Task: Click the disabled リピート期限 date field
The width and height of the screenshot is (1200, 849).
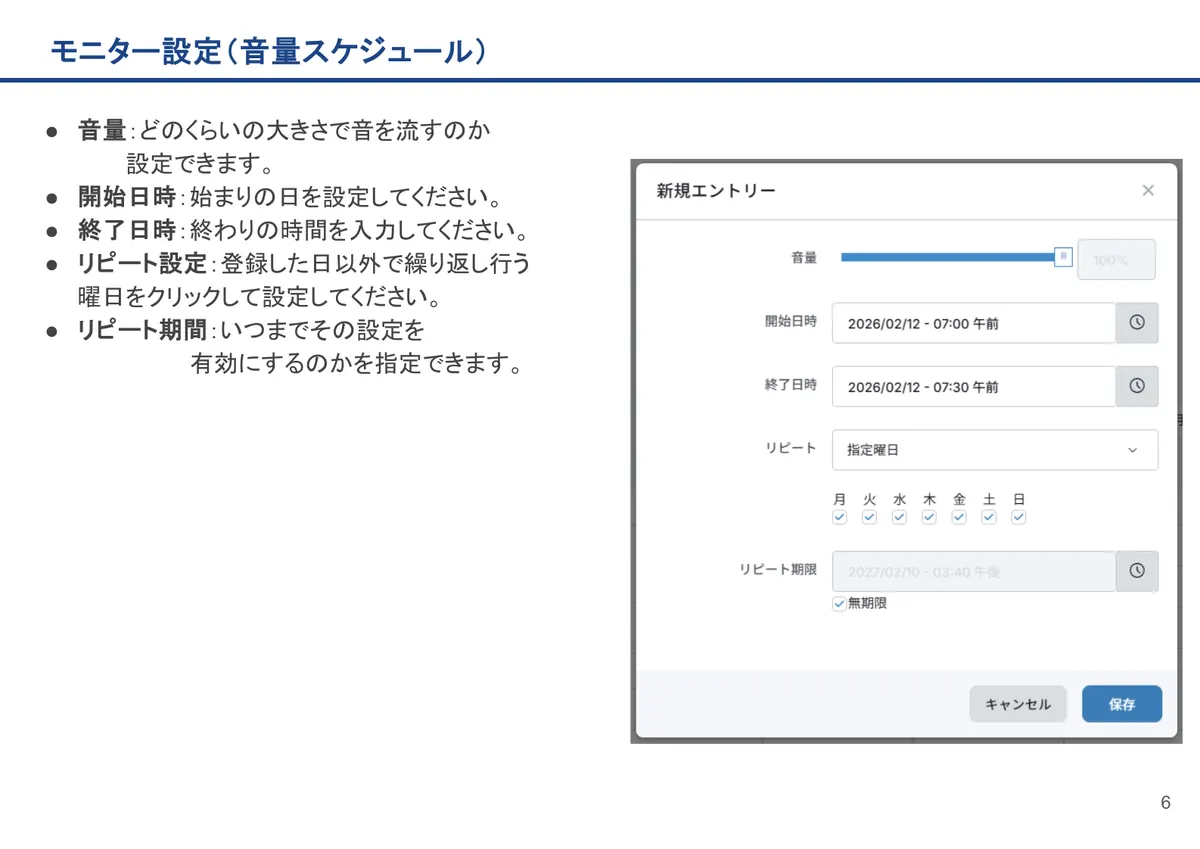Action: point(974,571)
